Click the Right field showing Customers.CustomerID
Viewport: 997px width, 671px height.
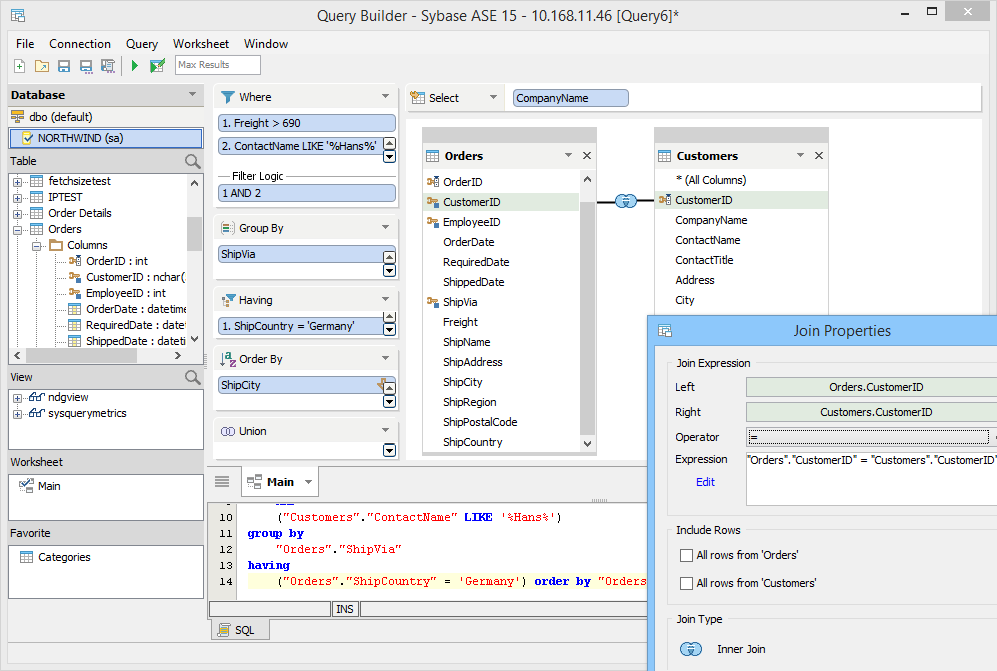tap(871, 412)
